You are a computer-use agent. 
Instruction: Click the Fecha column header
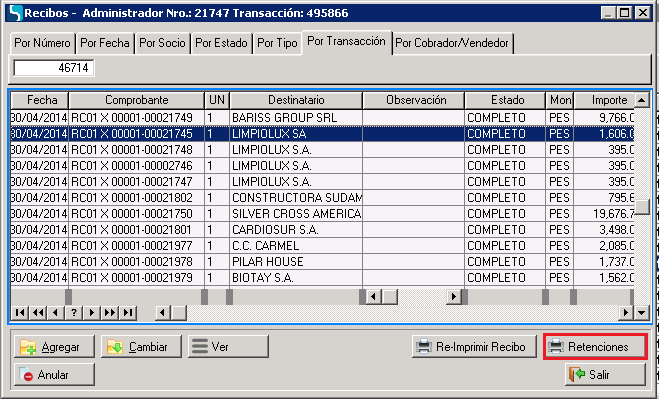(x=40, y=100)
